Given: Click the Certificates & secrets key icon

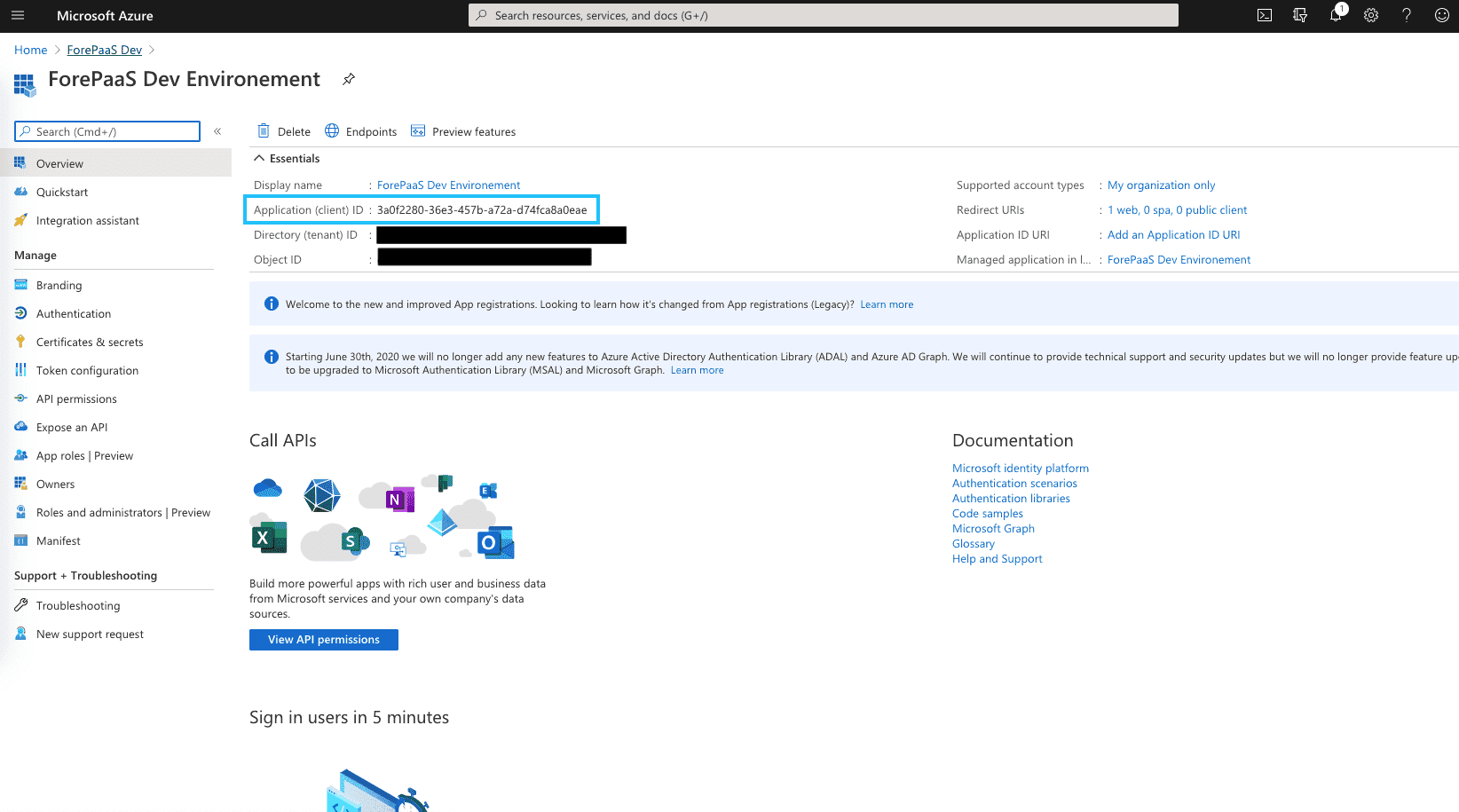Looking at the screenshot, I should pyautogui.click(x=21, y=342).
